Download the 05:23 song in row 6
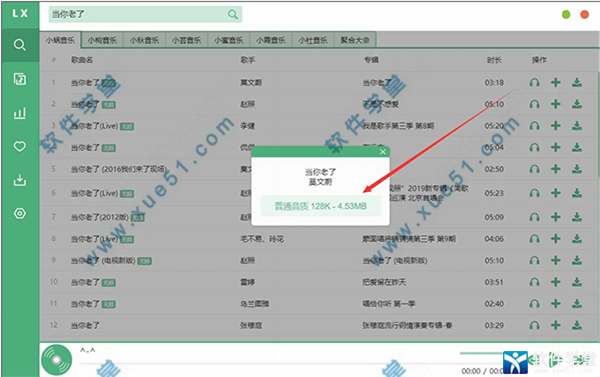The width and height of the screenshot is (600, 377). pos(577,193)
